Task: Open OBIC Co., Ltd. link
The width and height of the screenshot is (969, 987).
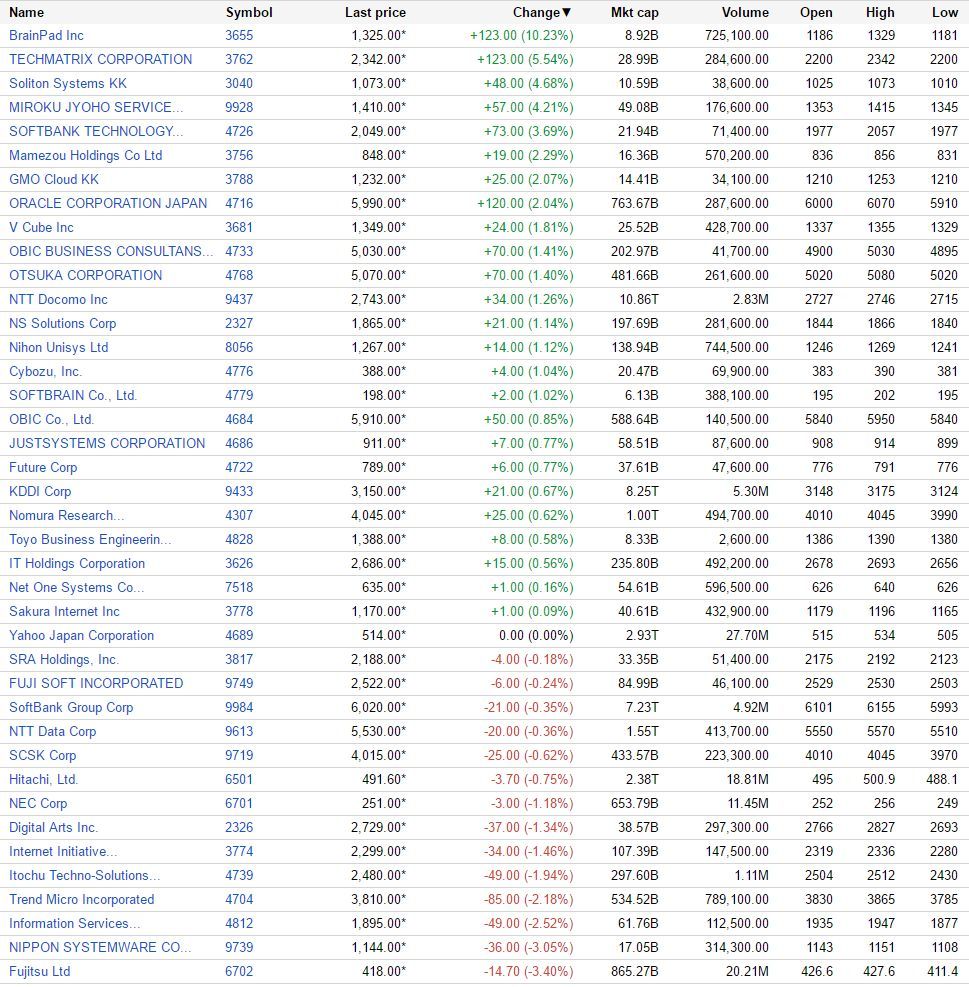Action: tap(52, 419)
